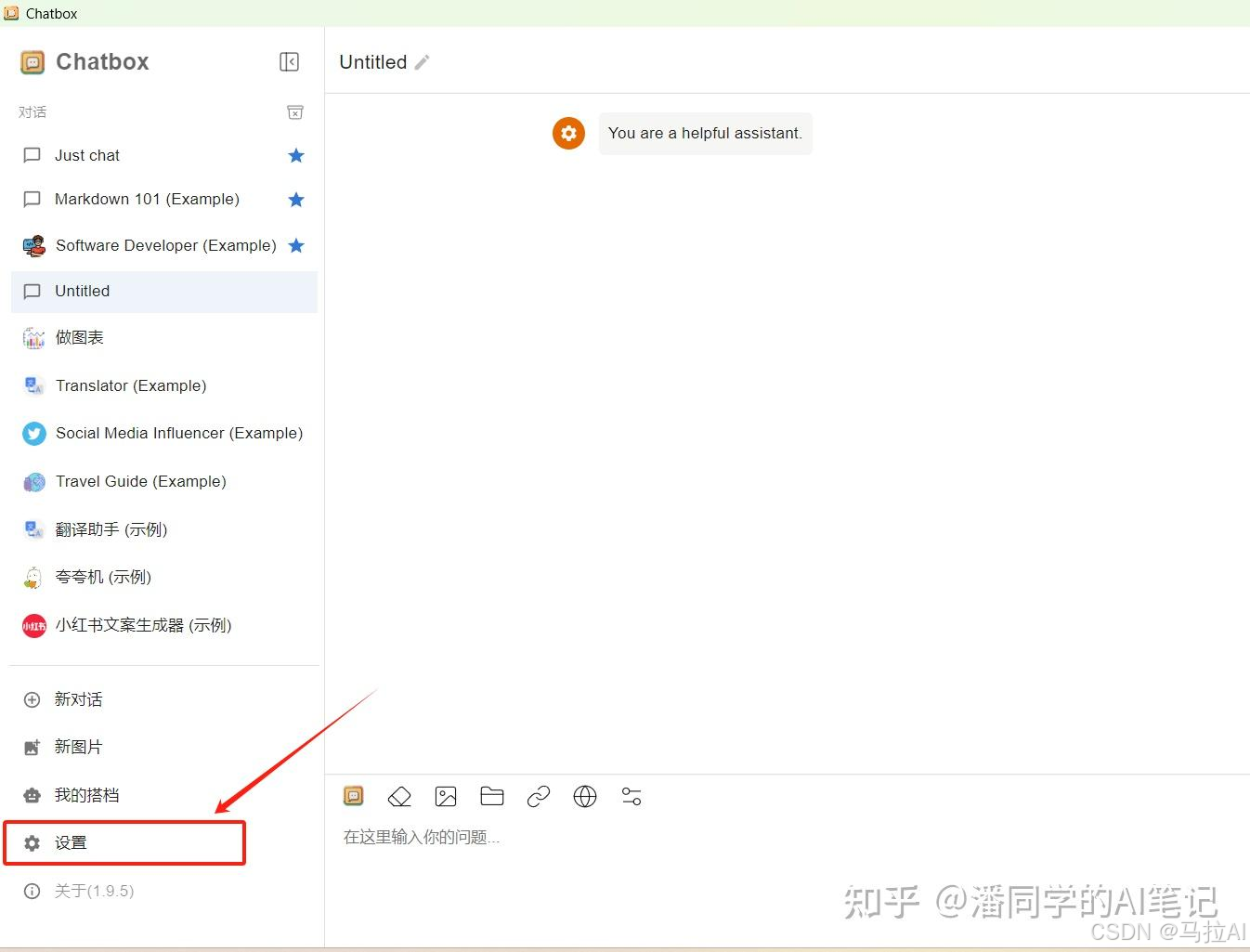Screen dimensions: 1250x952
Task: Toggle web browsing with the globe icon
Action: (x=585, y=796)
